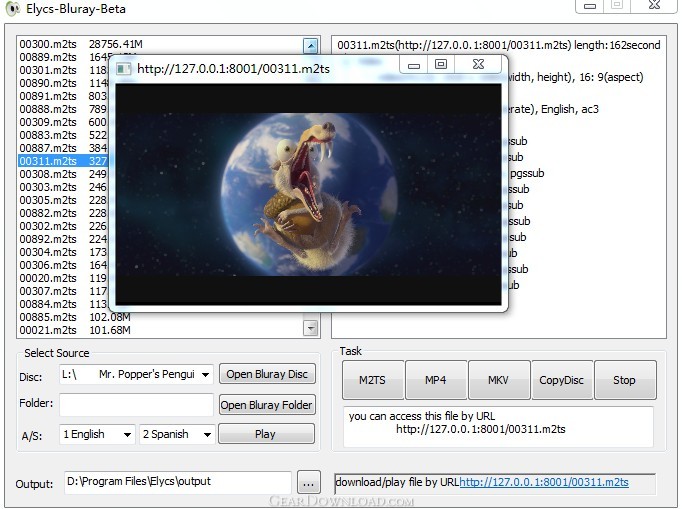Viewport: 682px width, 509px height.
Task: Select 00887.m2ts in the file list
Action: tap(63, 149)
